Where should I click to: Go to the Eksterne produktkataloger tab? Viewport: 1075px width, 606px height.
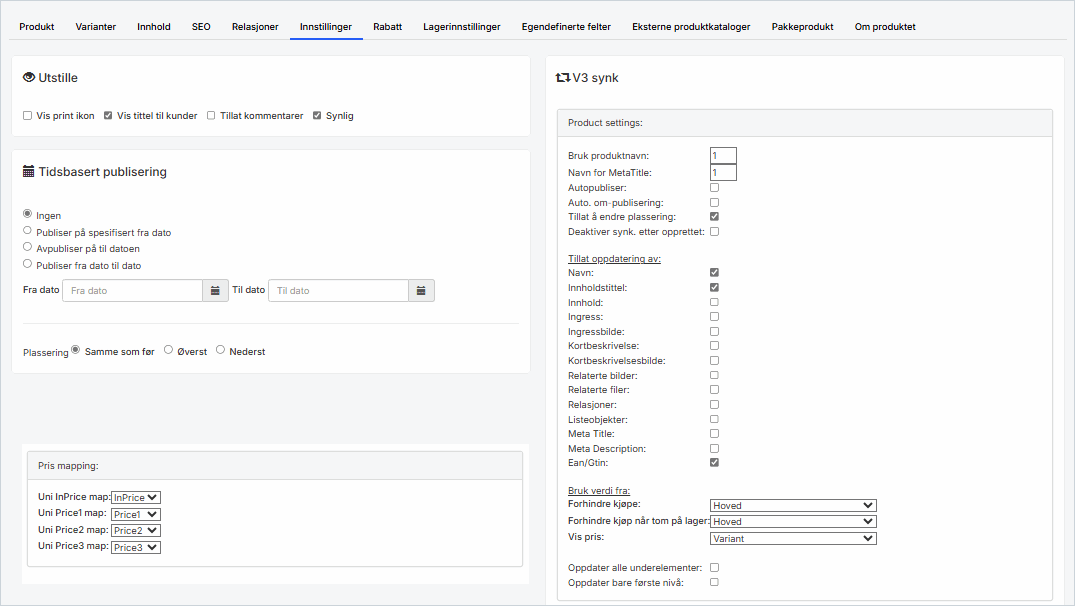(691, 26)
